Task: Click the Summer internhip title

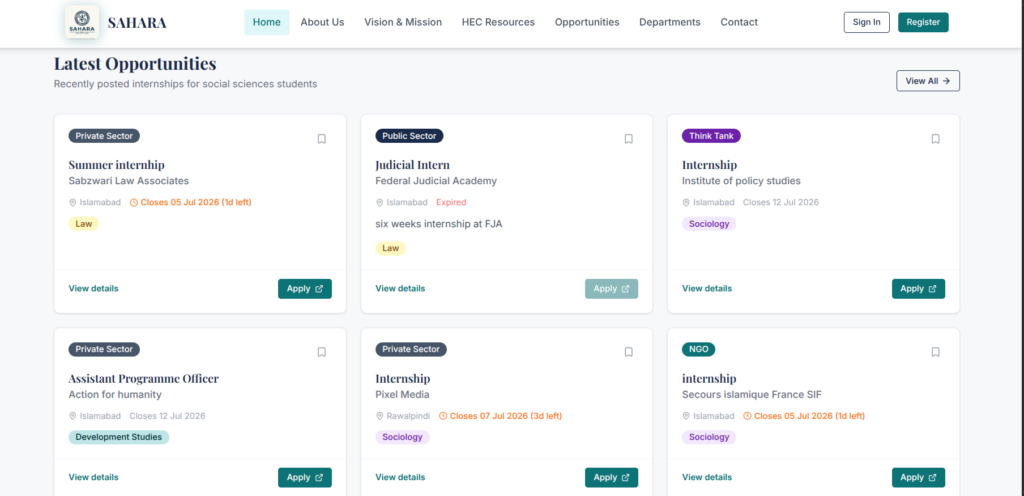Action: coord(117,164)
